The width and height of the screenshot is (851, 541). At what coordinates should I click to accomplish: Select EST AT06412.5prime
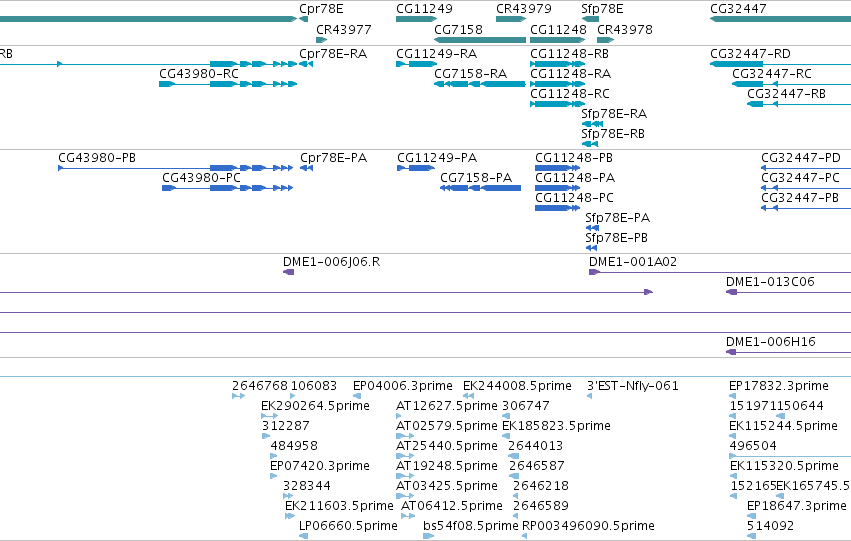452,506
